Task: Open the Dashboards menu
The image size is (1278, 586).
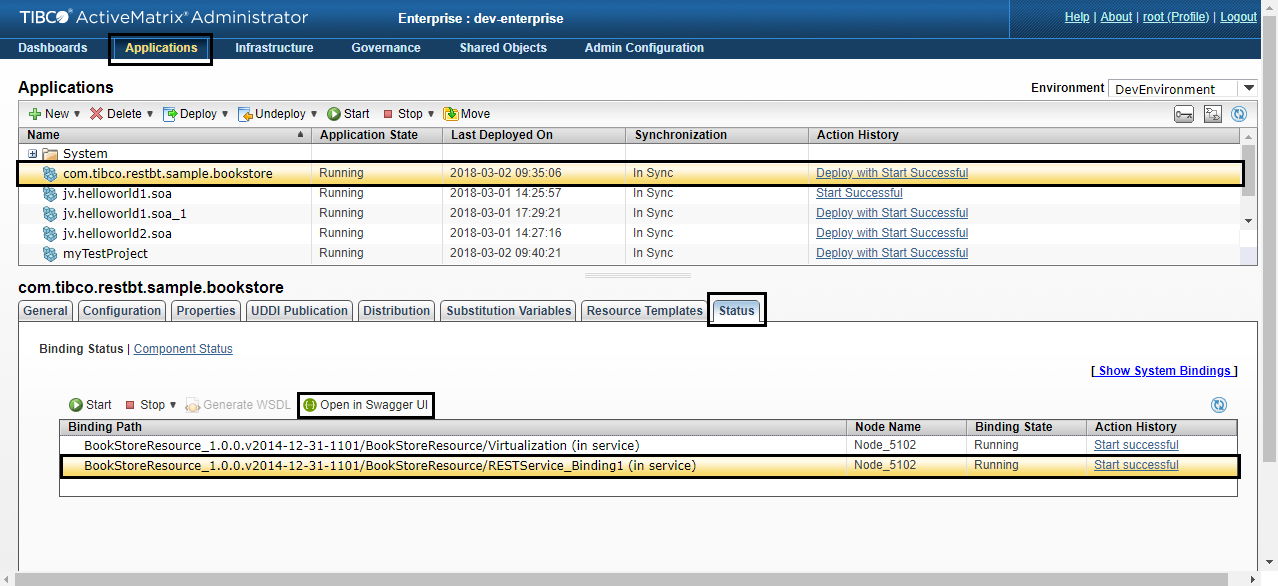Action: coord(53,48)
